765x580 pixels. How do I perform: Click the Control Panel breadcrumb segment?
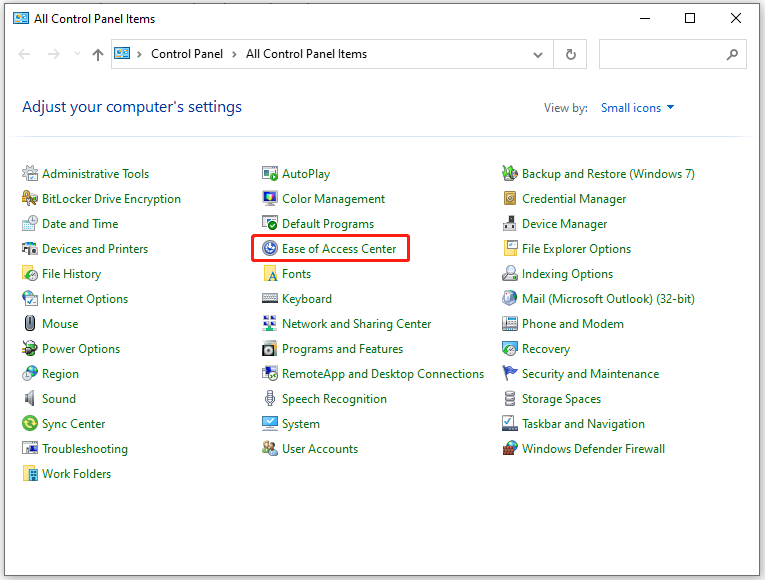[189, 54]
